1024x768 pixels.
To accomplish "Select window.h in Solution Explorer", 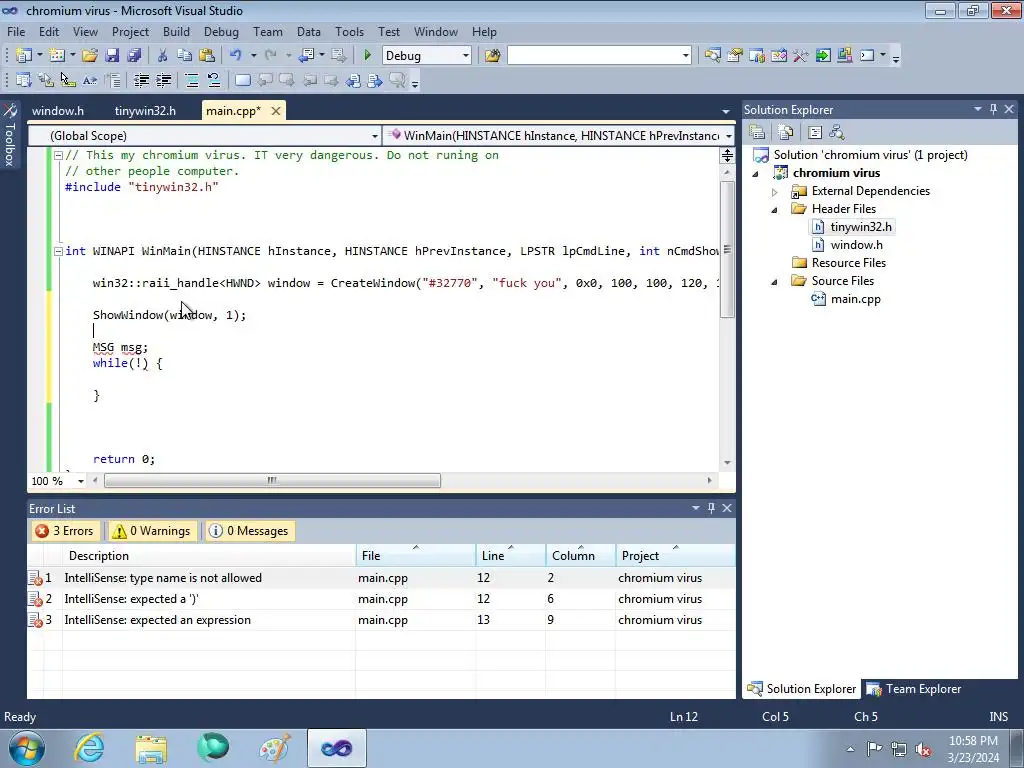I will pos(856,245).
